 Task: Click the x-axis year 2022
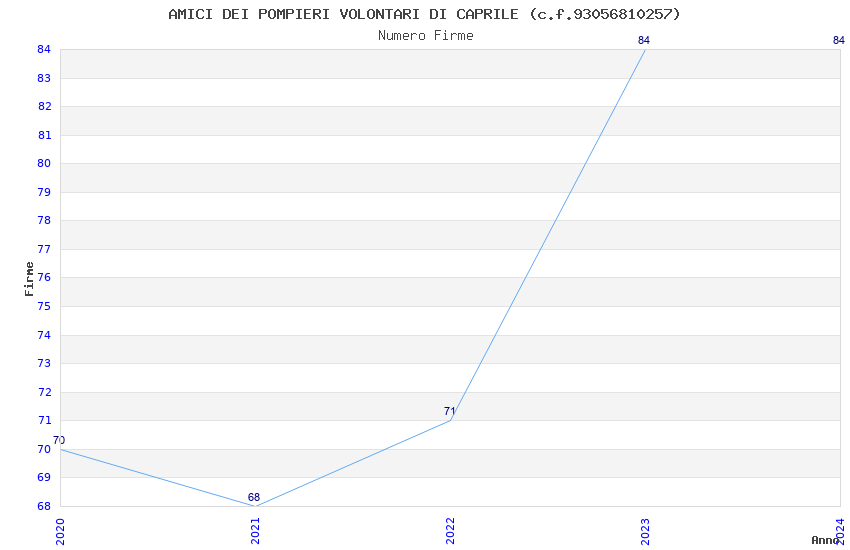tap(450, 532)
